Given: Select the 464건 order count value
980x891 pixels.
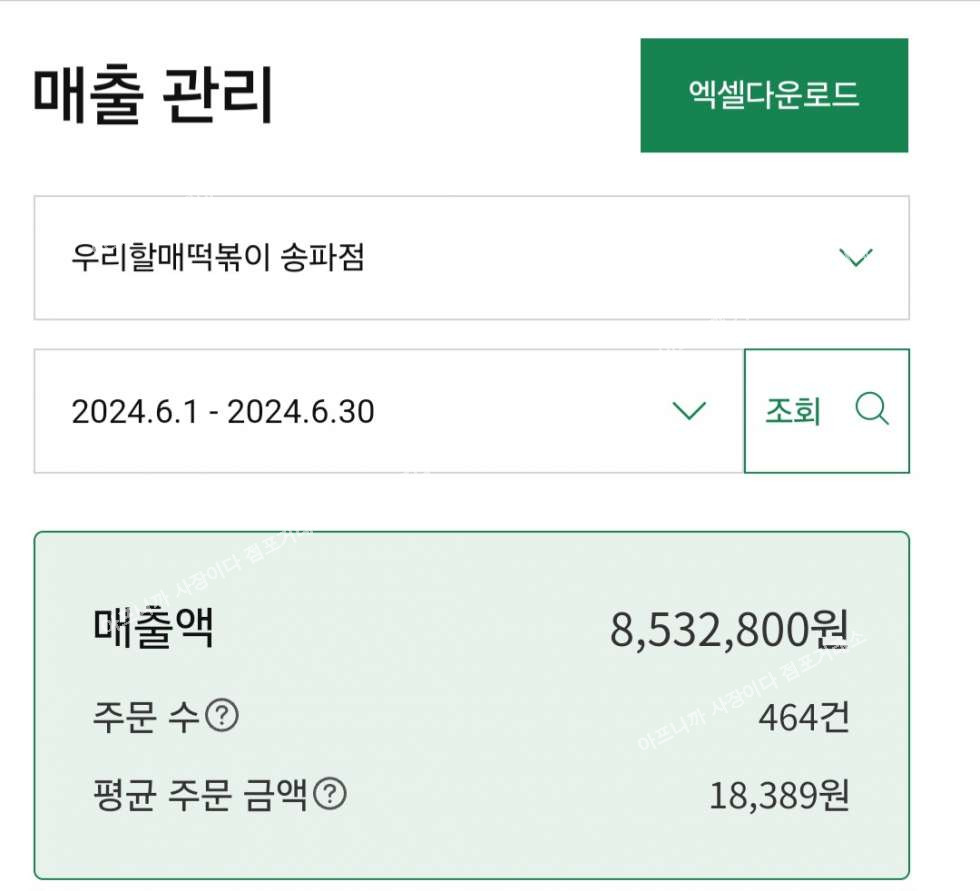Looking at the screenshot, I should 803,717.
